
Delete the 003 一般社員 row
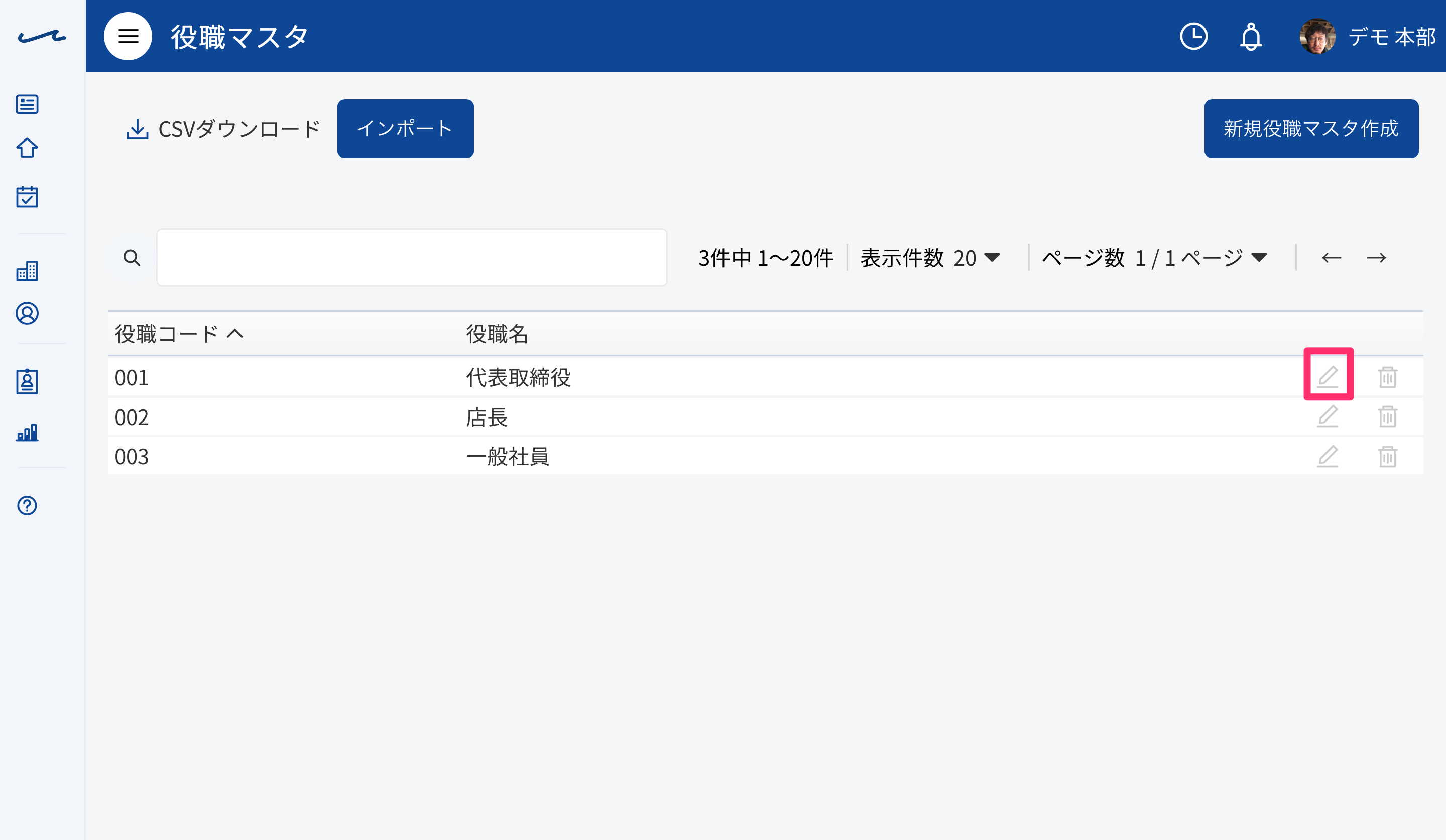click(x=1387, y=457)
